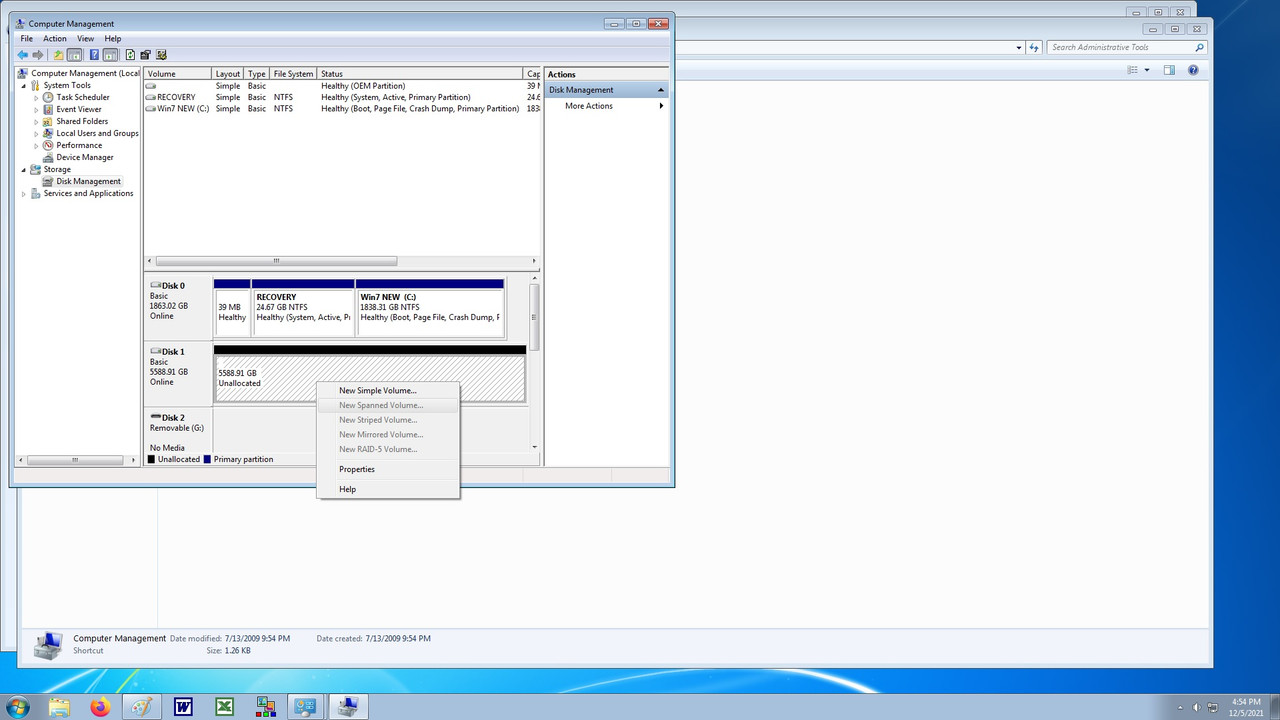Open Microsoft Word from the taskbar
This screenshot has height=720, width=1280.
(x=183, y=707)
